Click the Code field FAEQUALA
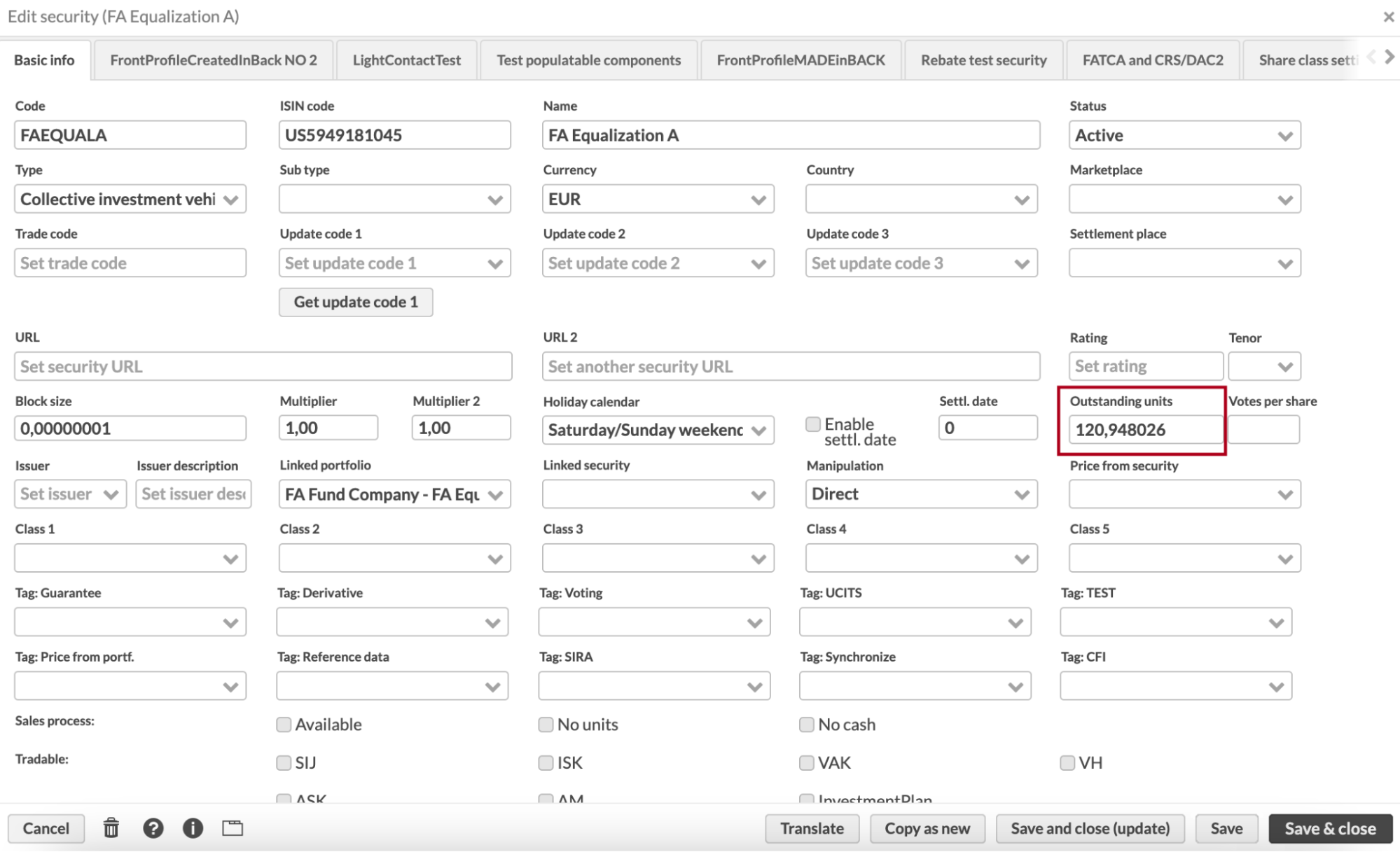This screenshot has height=852, width=1400. 130,135
